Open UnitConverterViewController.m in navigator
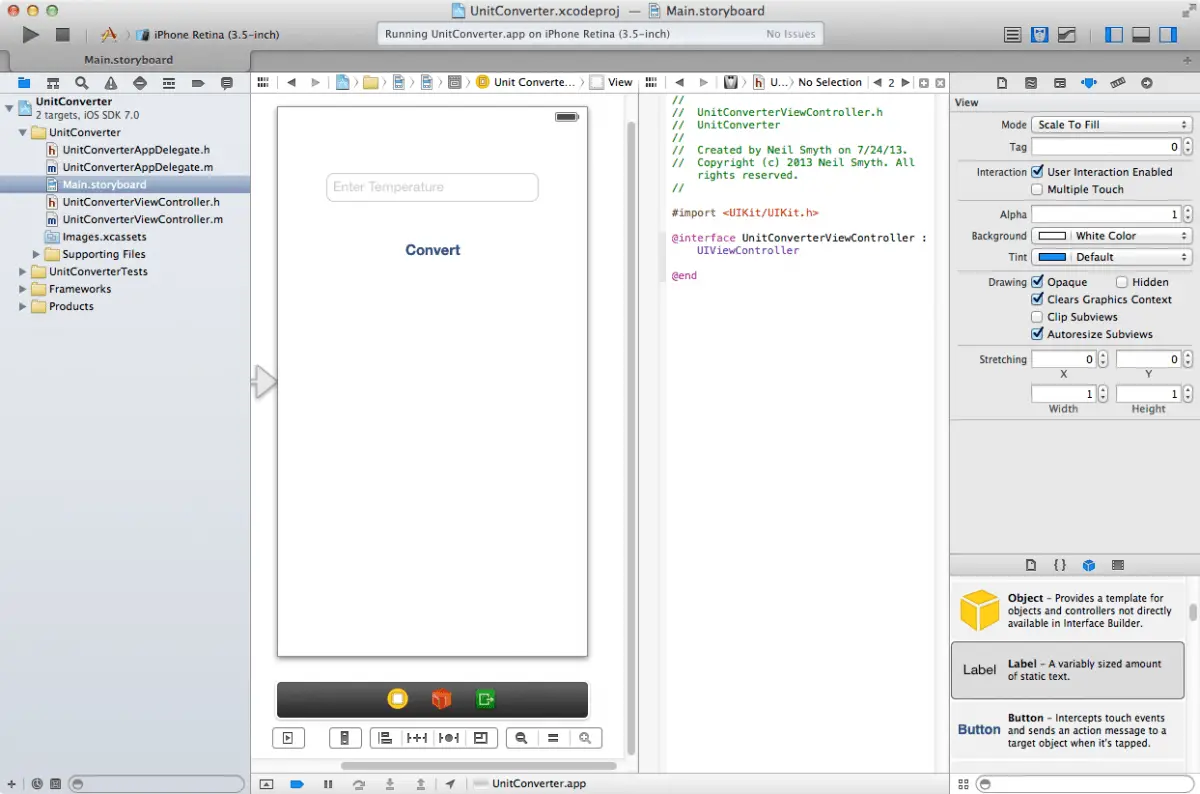Viewport: 1200px width, 794px height. coord(142,219)
